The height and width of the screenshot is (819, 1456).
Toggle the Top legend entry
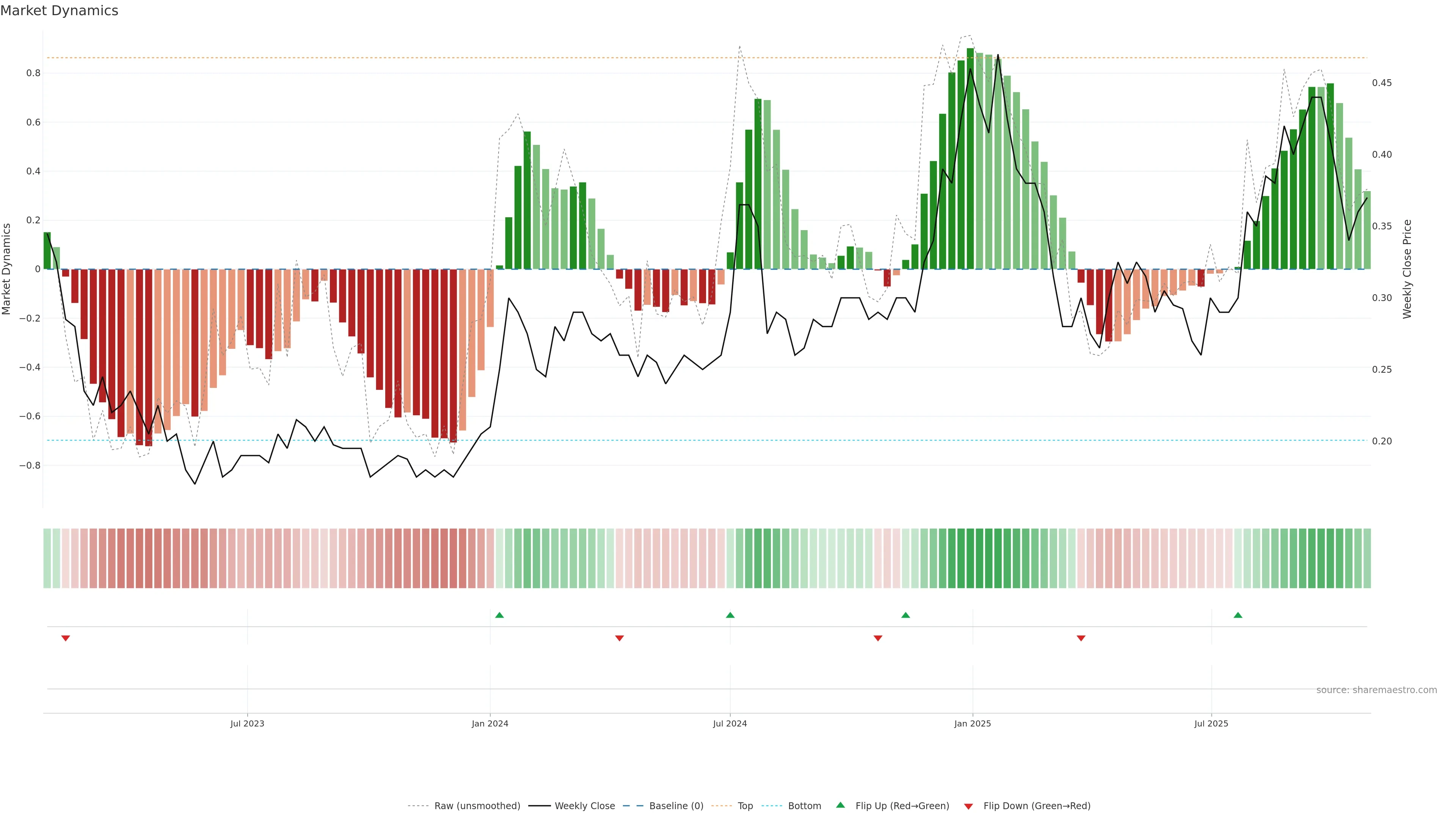(x=745, y=806)
